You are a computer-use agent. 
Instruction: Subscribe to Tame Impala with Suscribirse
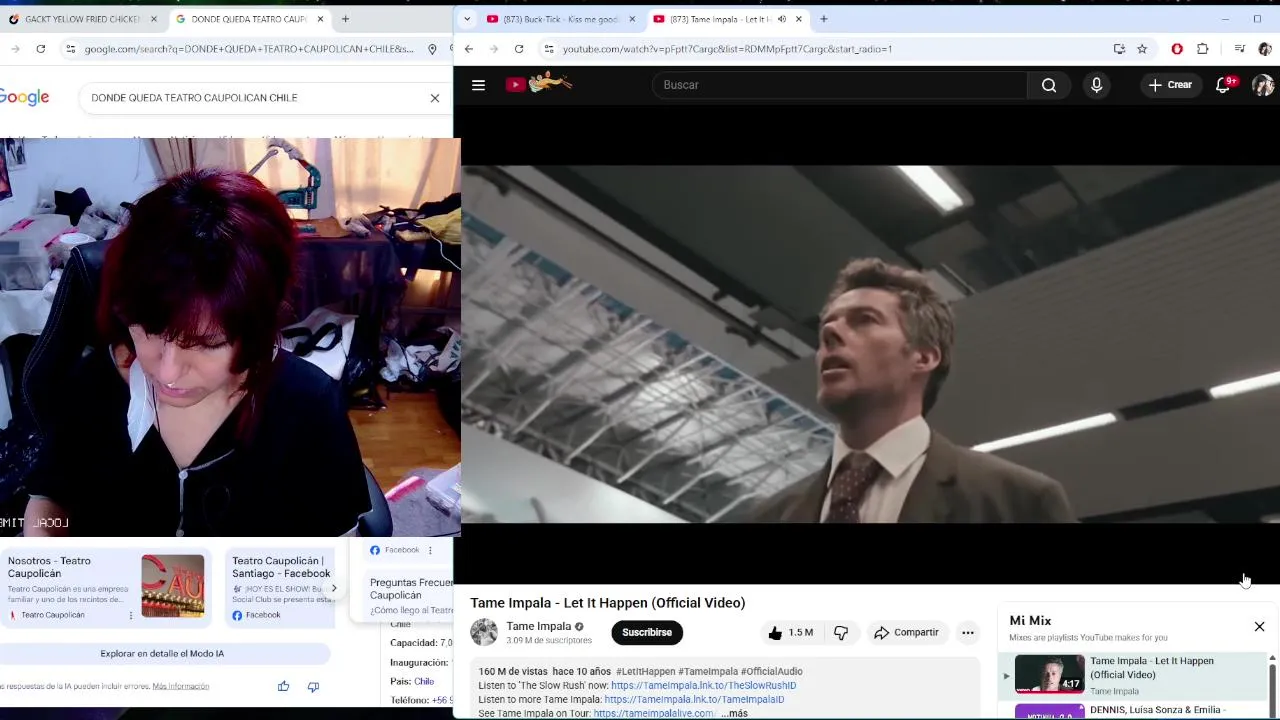pos(647,632)
